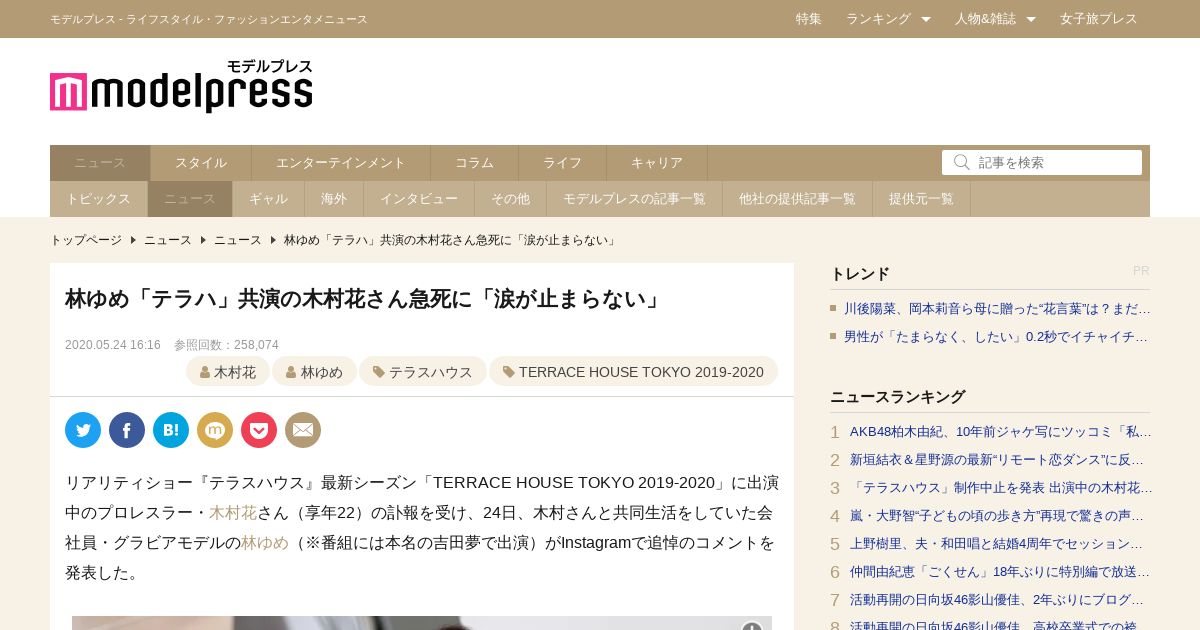Open the トピックス sub-tab
Screen dimensions: 1200x630
click(99, 199)
